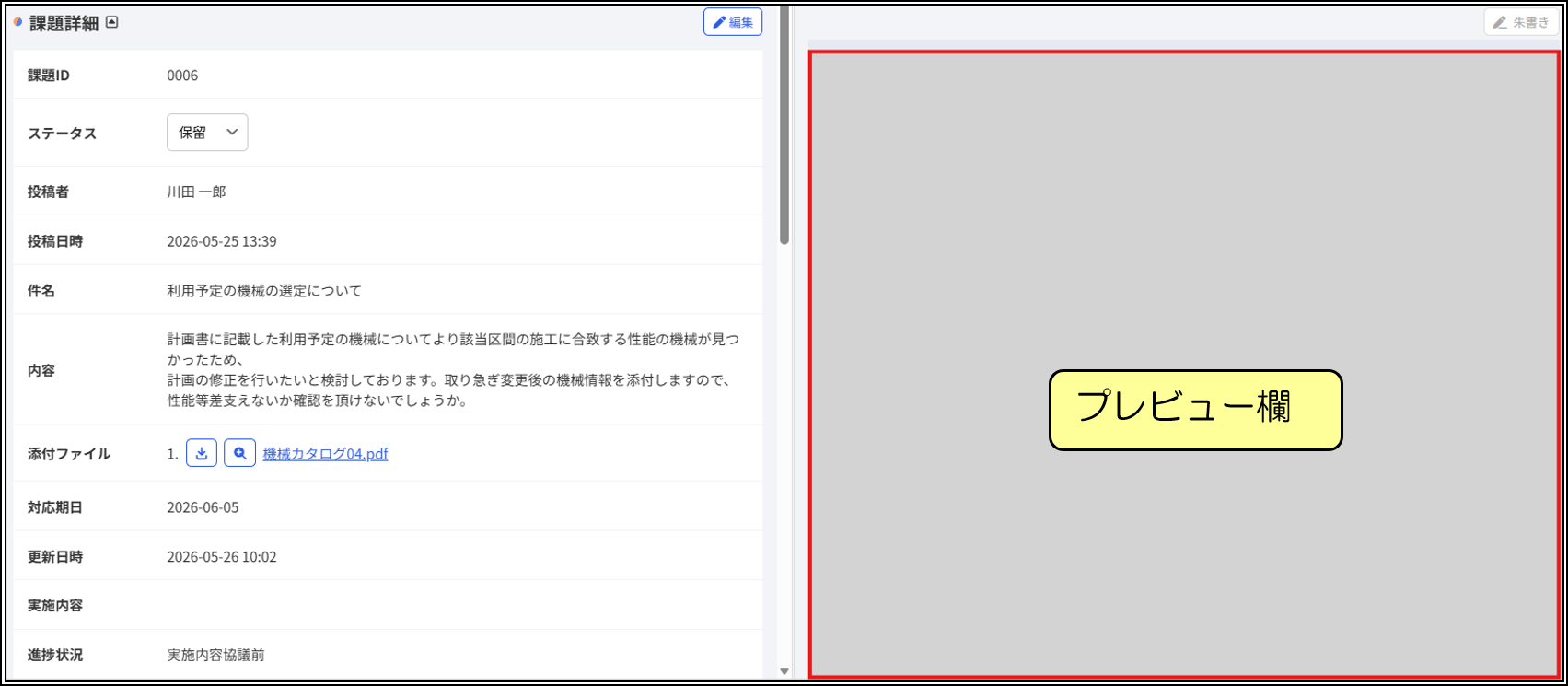The width and height of the screenshot is (1568, 686).
Task: Click the 添付ファイル row label
Action: coord(69,454)
